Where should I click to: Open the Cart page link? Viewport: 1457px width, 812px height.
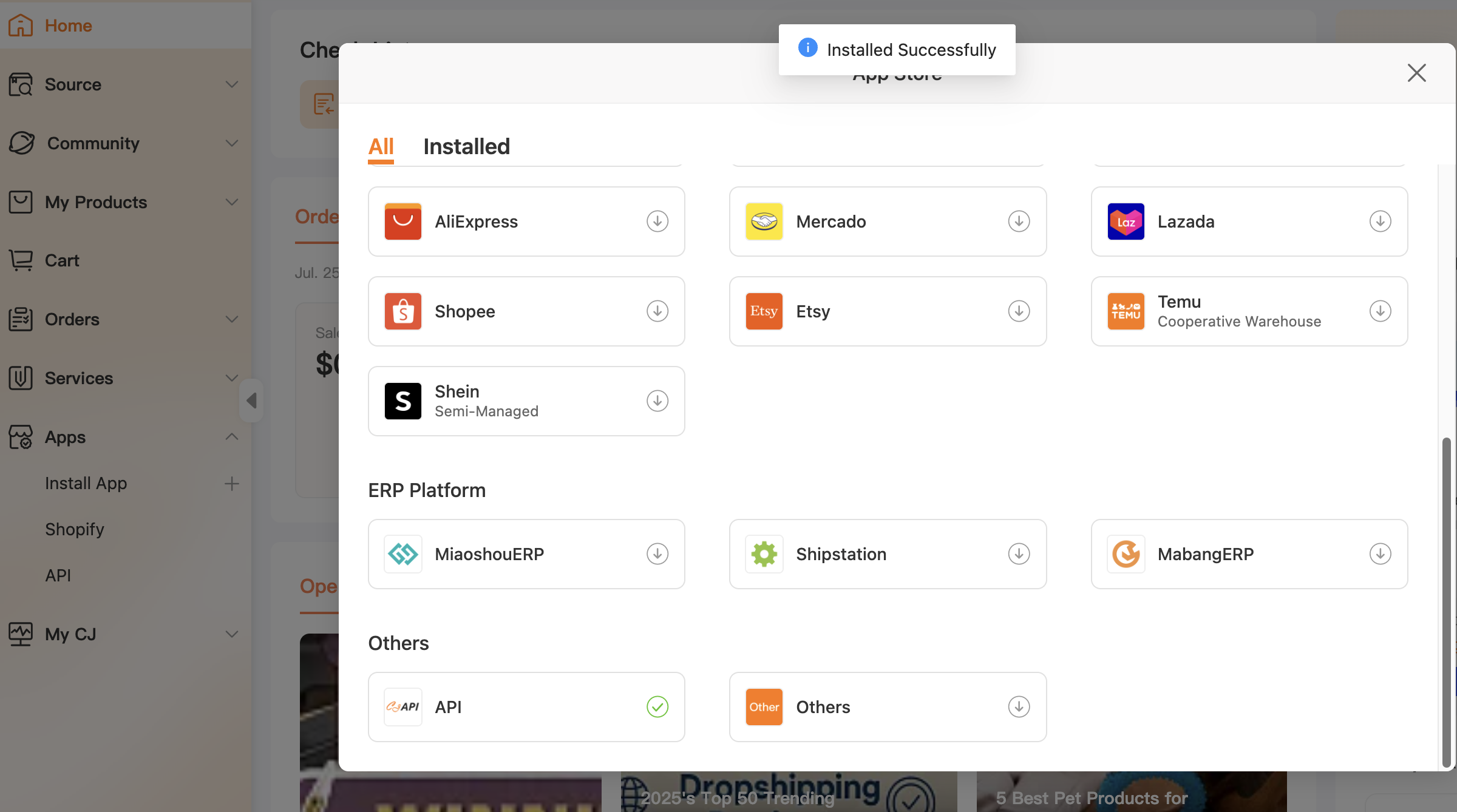62,260
